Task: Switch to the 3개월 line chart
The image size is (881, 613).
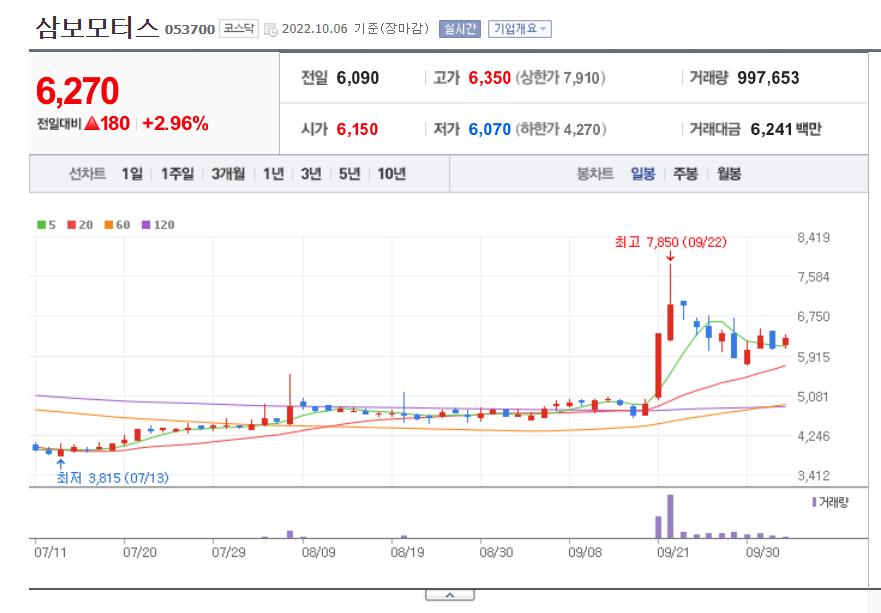Action: tap(228, 174)
